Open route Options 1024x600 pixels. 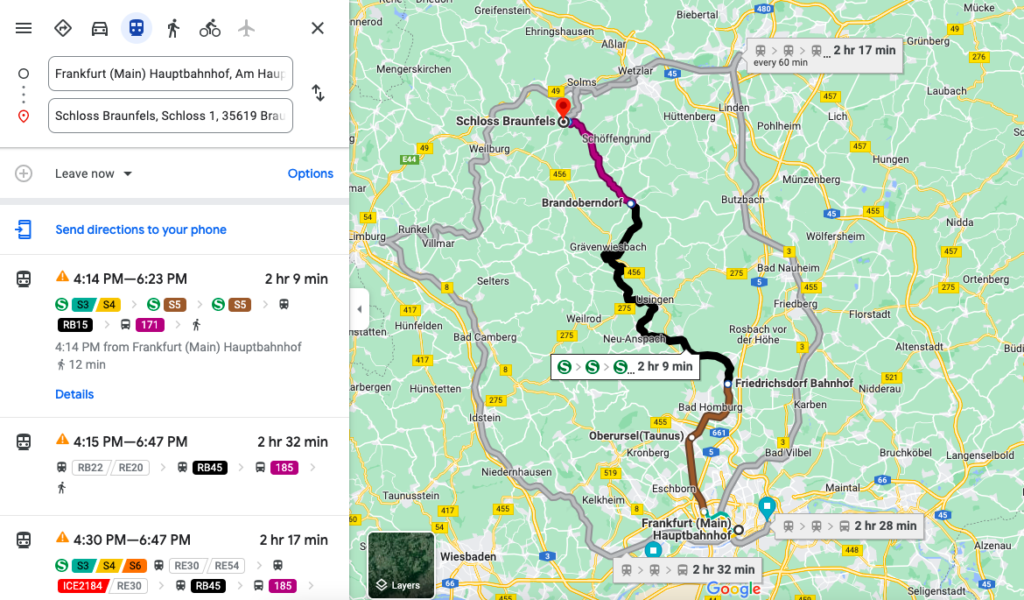click(310, 174)
